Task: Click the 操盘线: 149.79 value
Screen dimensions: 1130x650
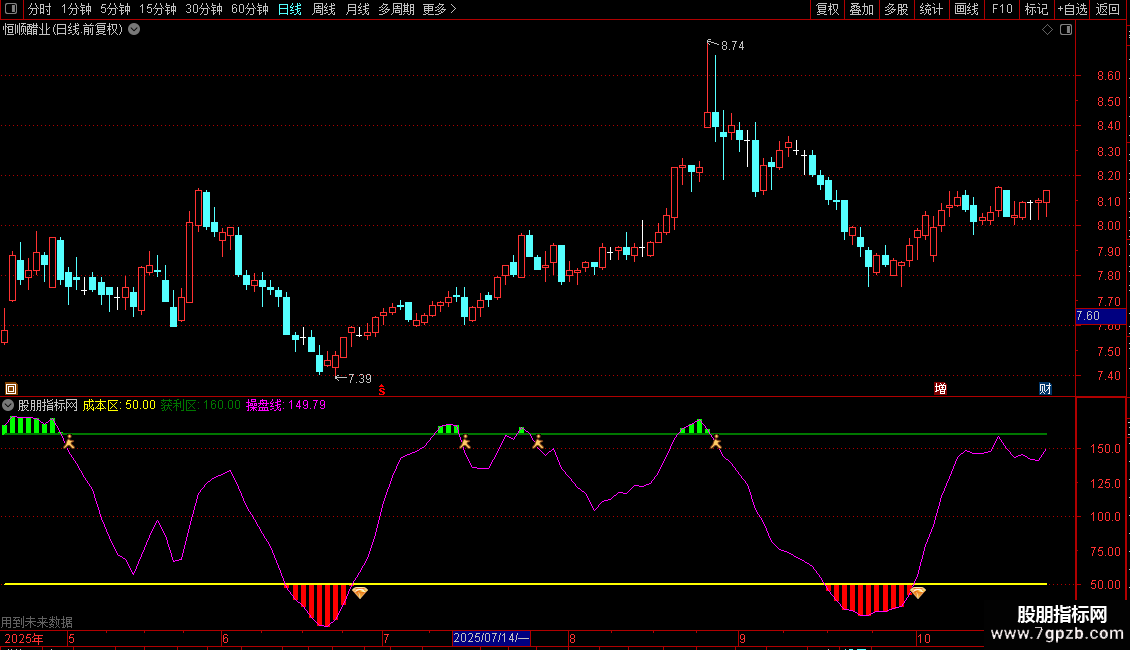Action: click(286, 405)
